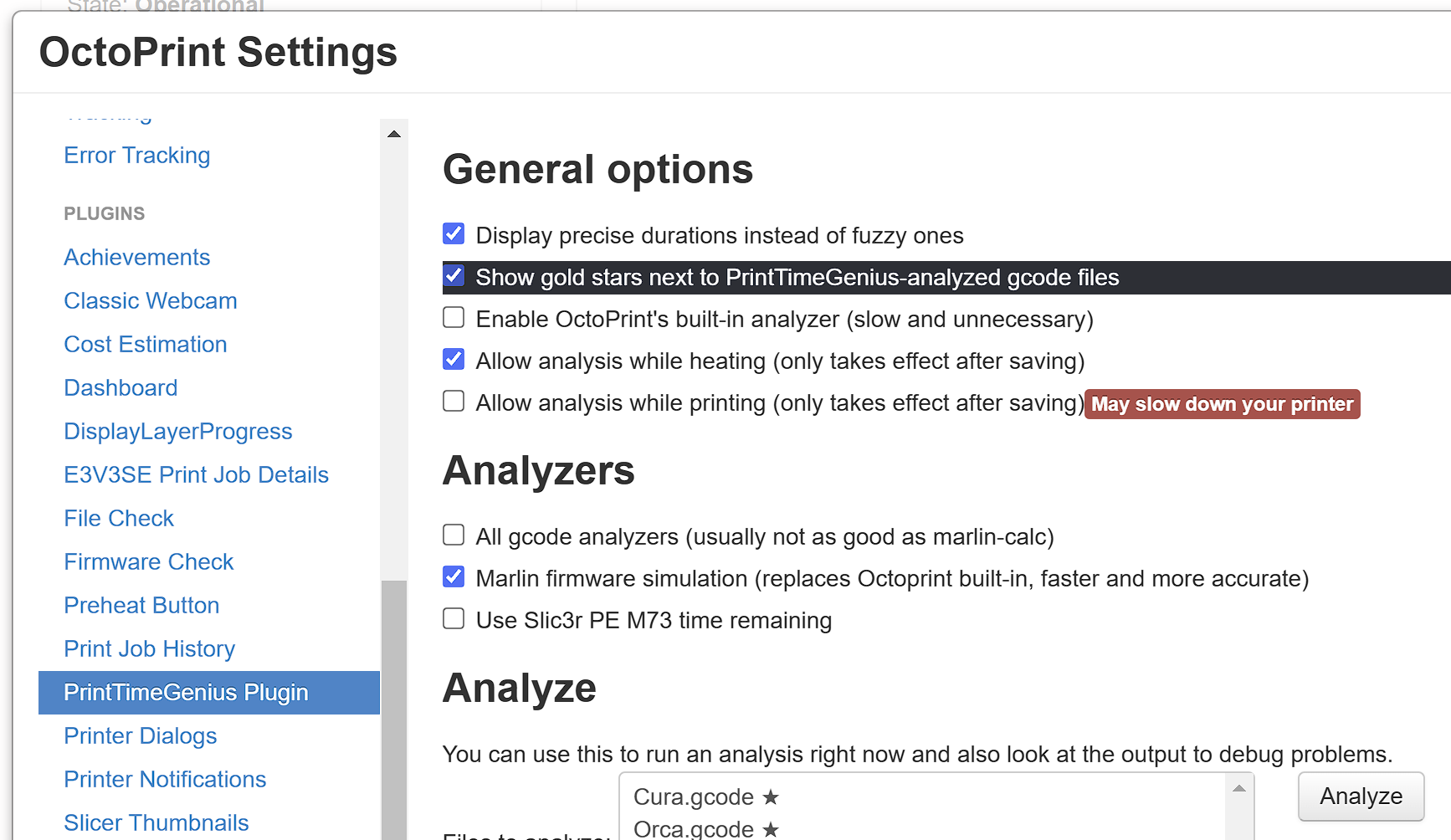Screen dimensions: 1451x840
Task: Toggle display precise durations checkbox
Action: (x=454, y=234)
